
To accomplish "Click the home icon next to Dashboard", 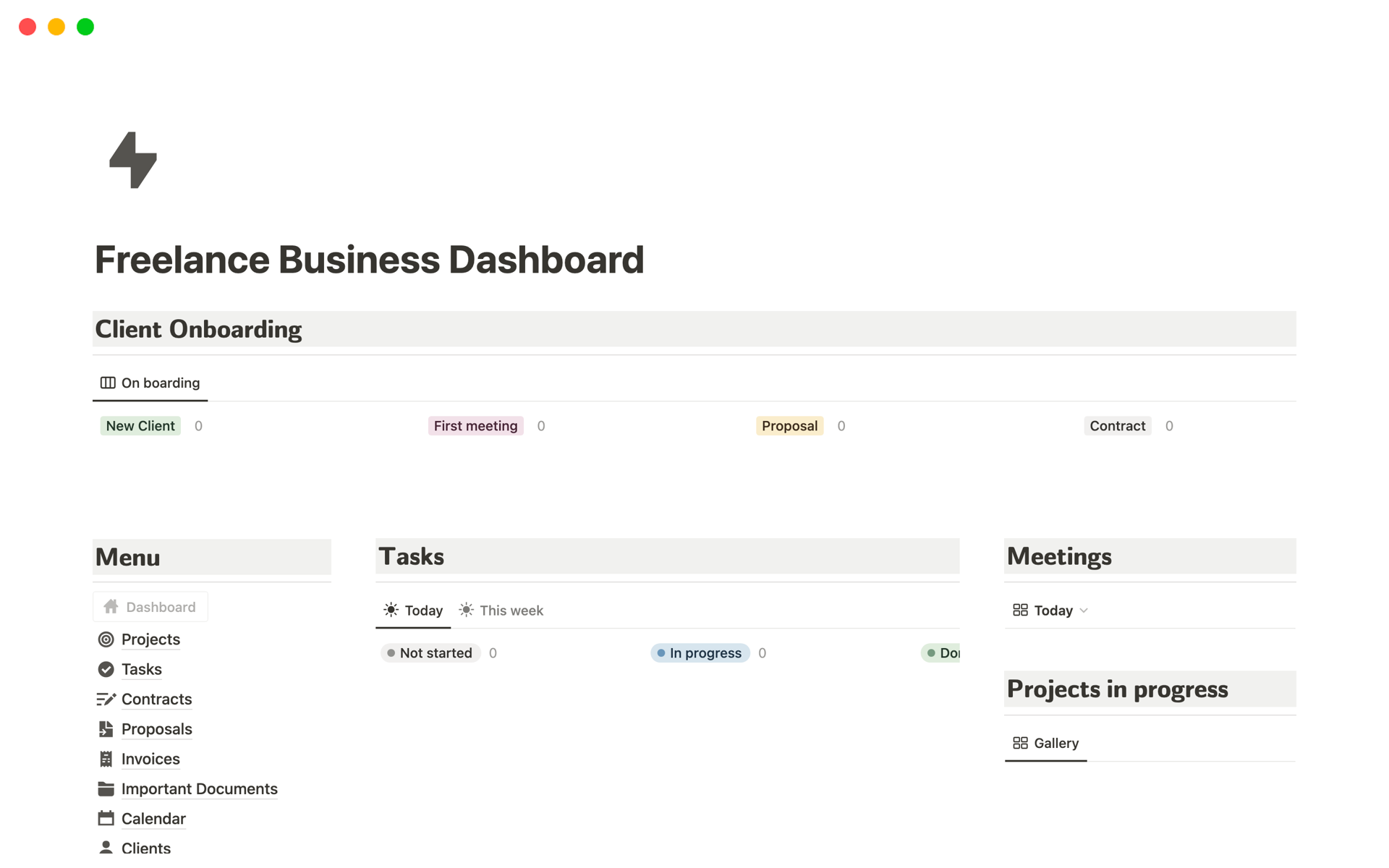I will [x=111, y=606].
